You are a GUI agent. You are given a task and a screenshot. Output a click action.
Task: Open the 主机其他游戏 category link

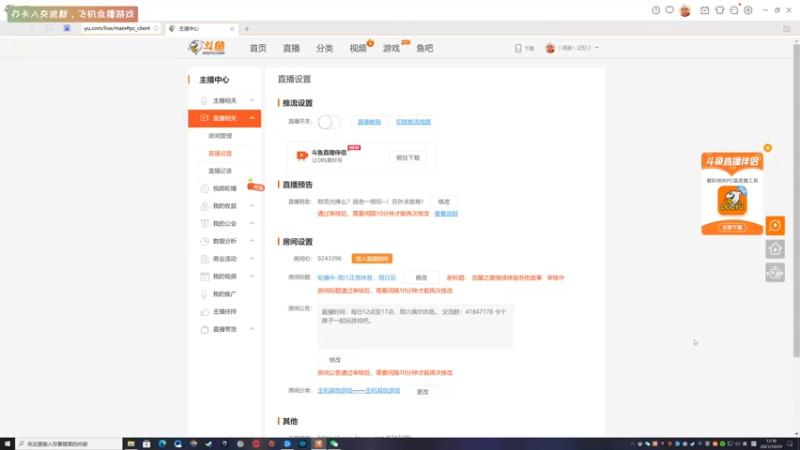tap(359, 390)
